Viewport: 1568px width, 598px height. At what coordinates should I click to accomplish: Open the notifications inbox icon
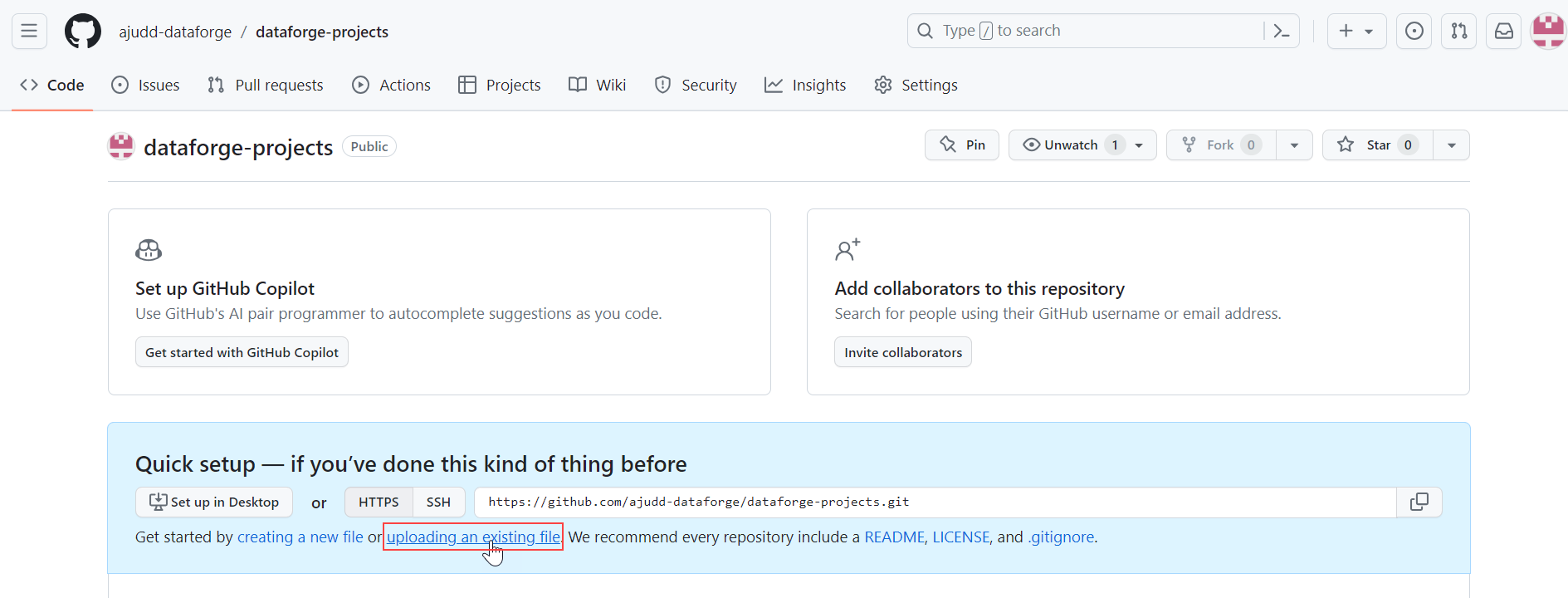pos(1504,31)
